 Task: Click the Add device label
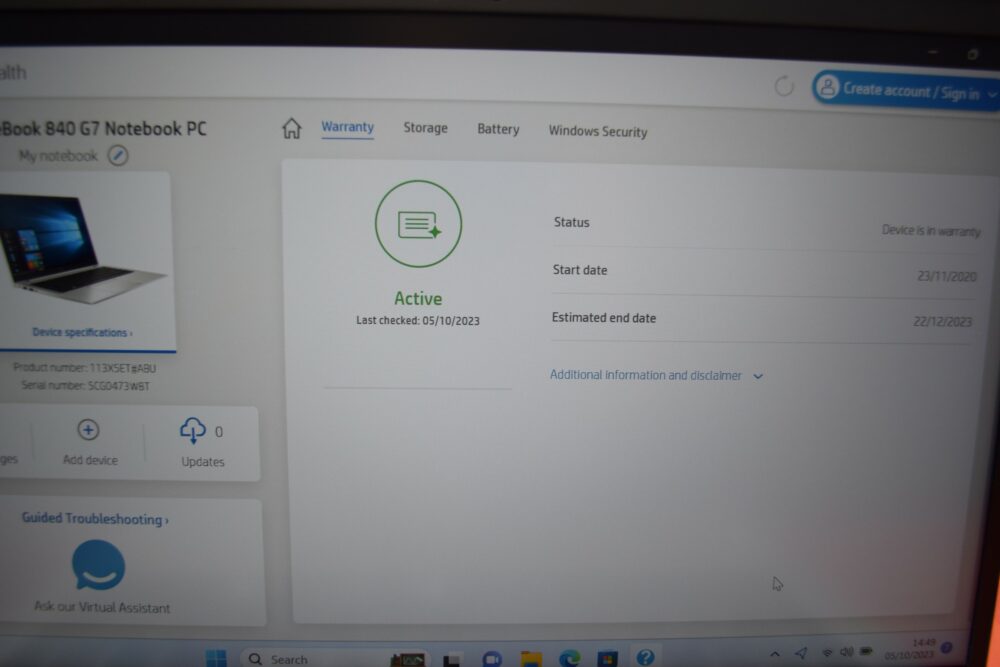point(90,460)
